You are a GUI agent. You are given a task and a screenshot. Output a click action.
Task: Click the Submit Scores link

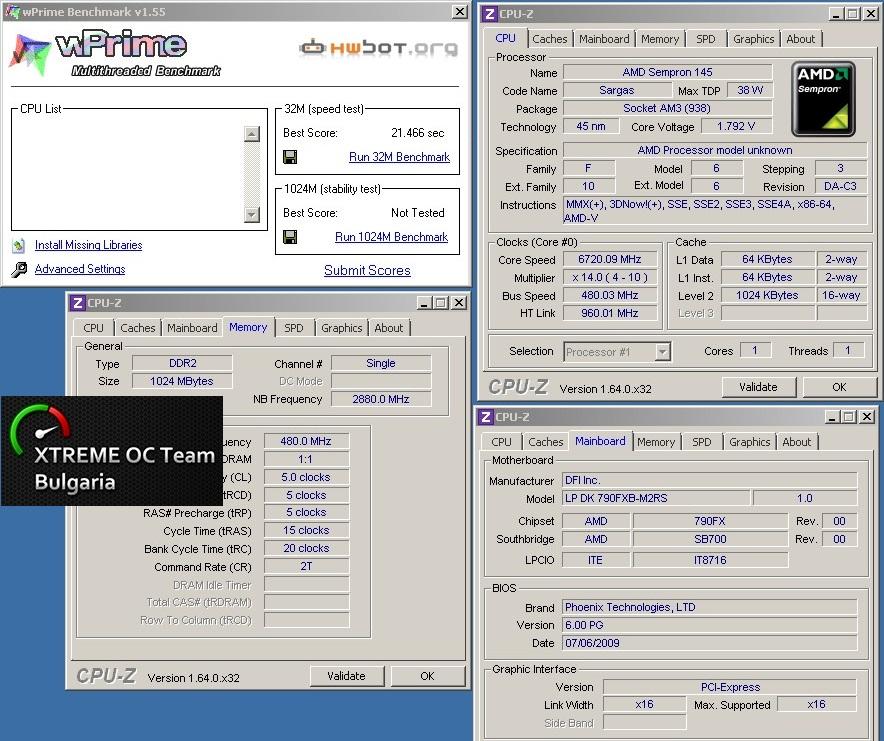coord(367,270)
